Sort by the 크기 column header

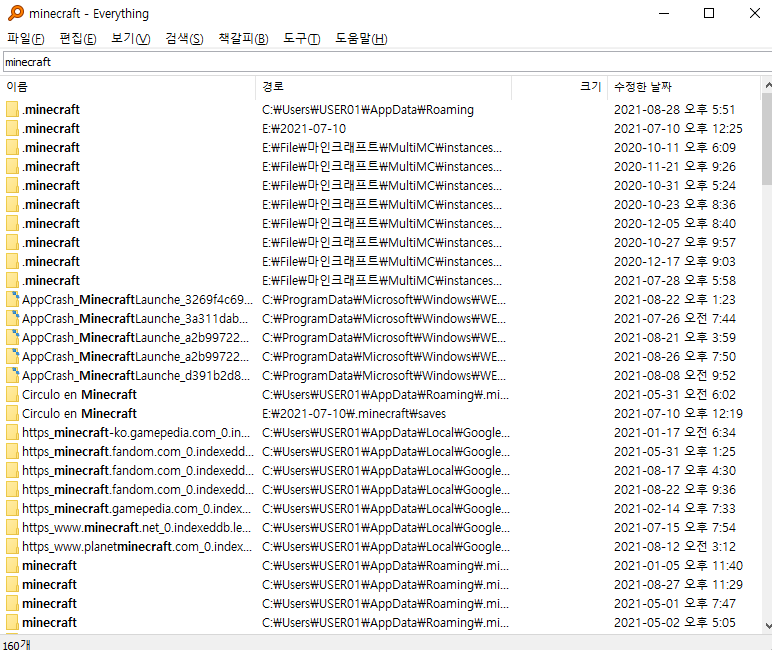559,87
